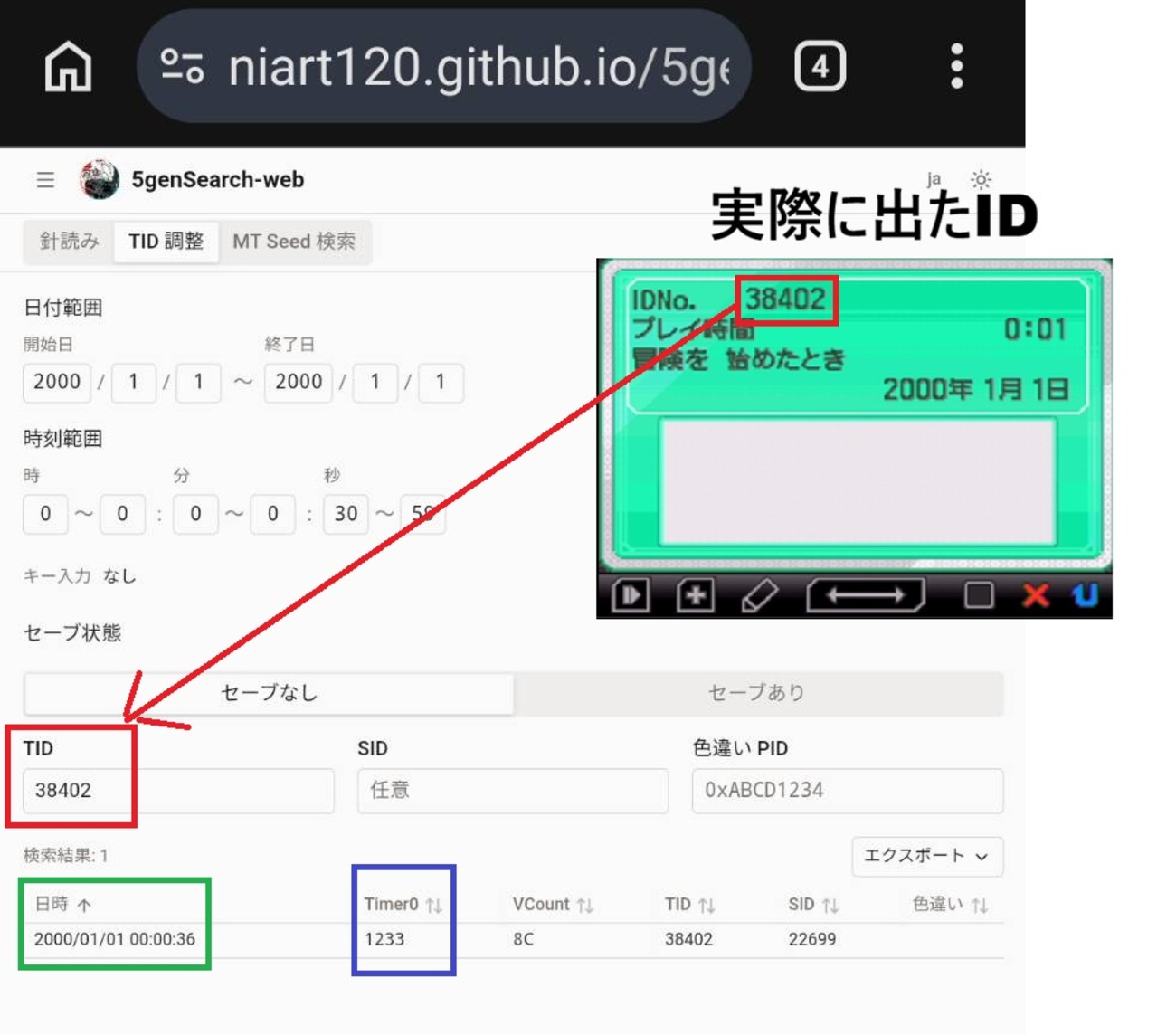
Task: Click the result date 2000/01/01 00:00:36
Action: pos(115,939)
